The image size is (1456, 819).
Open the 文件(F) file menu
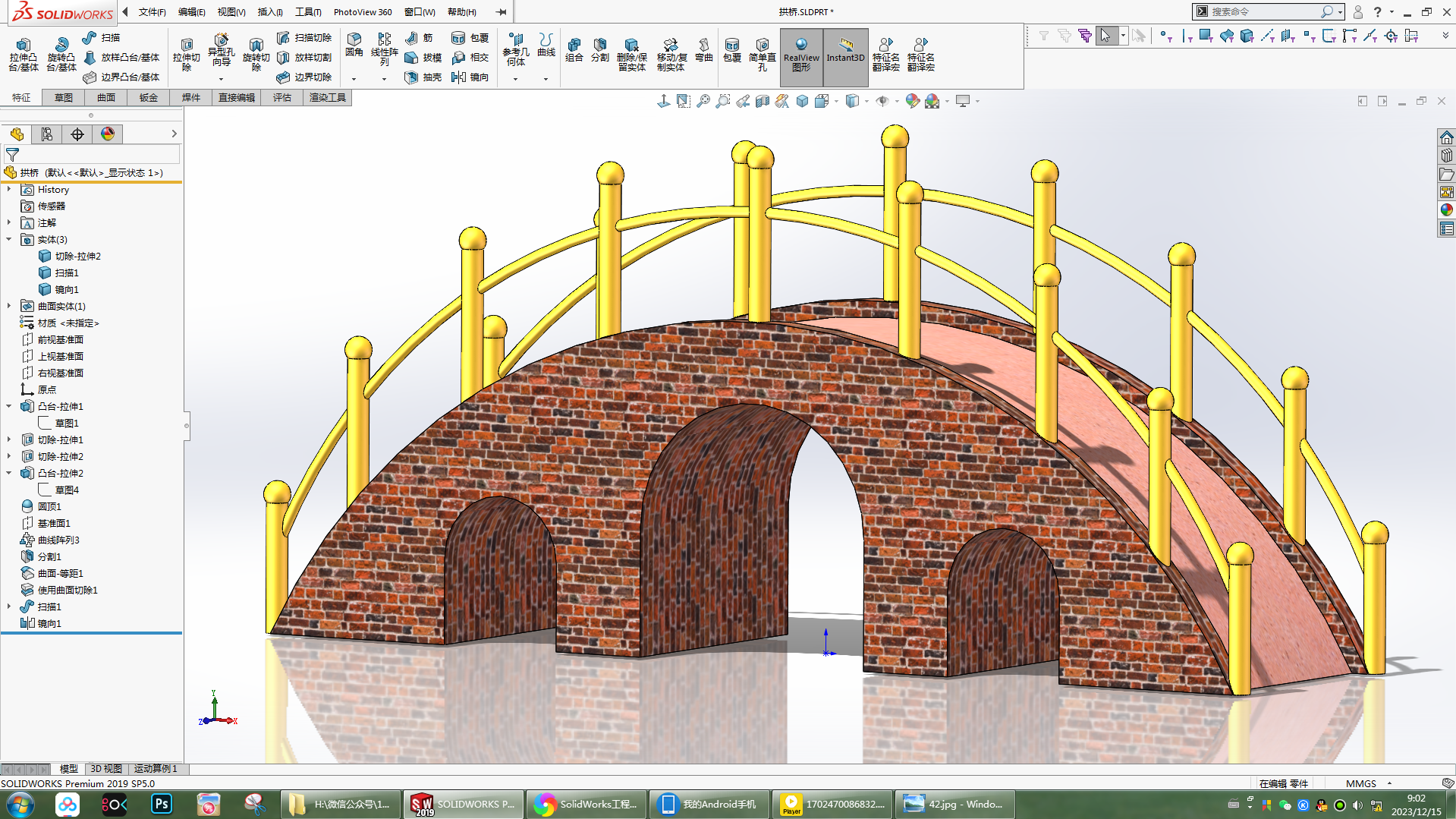152,12
